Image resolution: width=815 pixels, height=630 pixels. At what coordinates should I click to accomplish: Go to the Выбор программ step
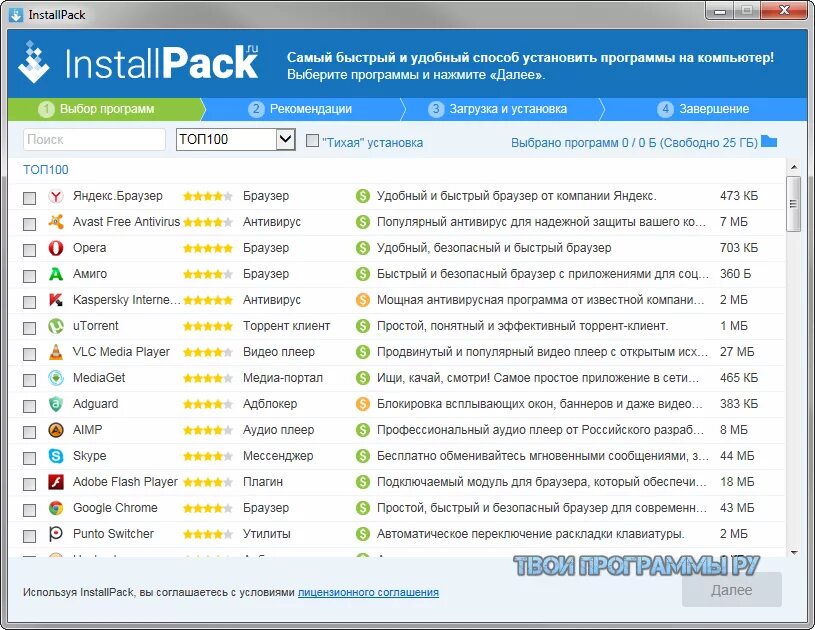(106, 109)
